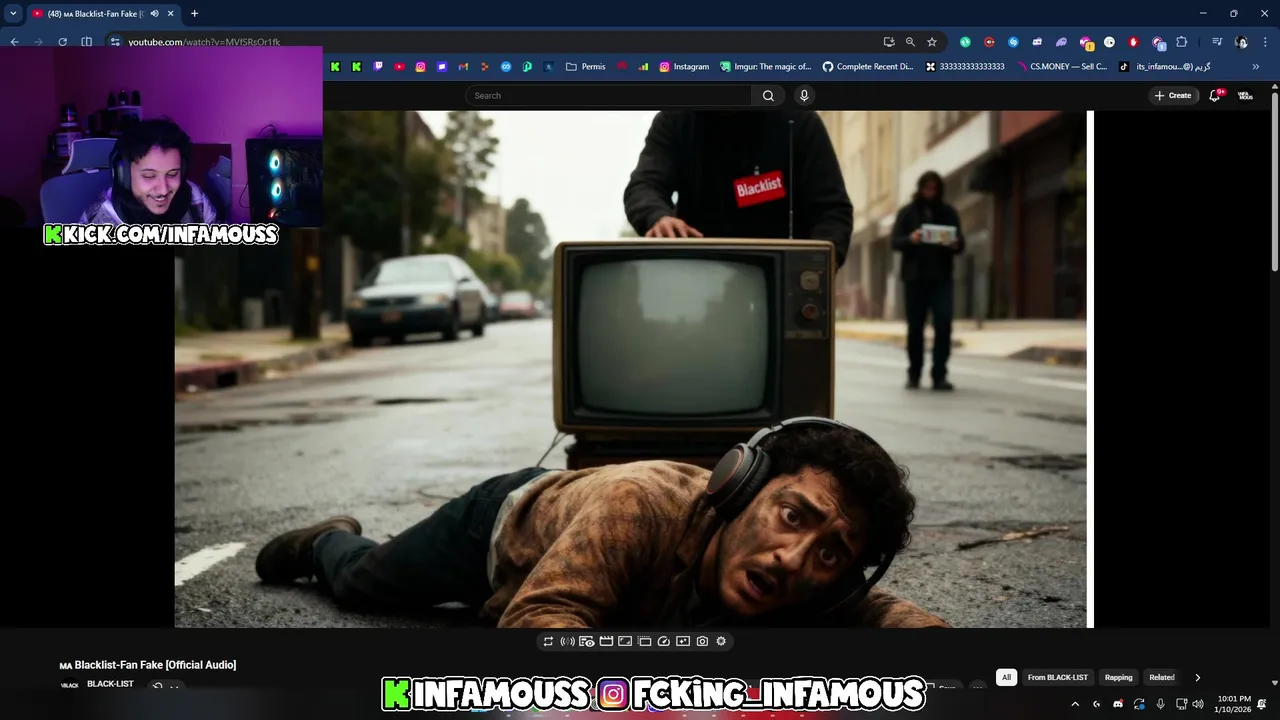
Task: Mute the tab via speaker icon
Action: pyautogui.click(x=154, y=14)
